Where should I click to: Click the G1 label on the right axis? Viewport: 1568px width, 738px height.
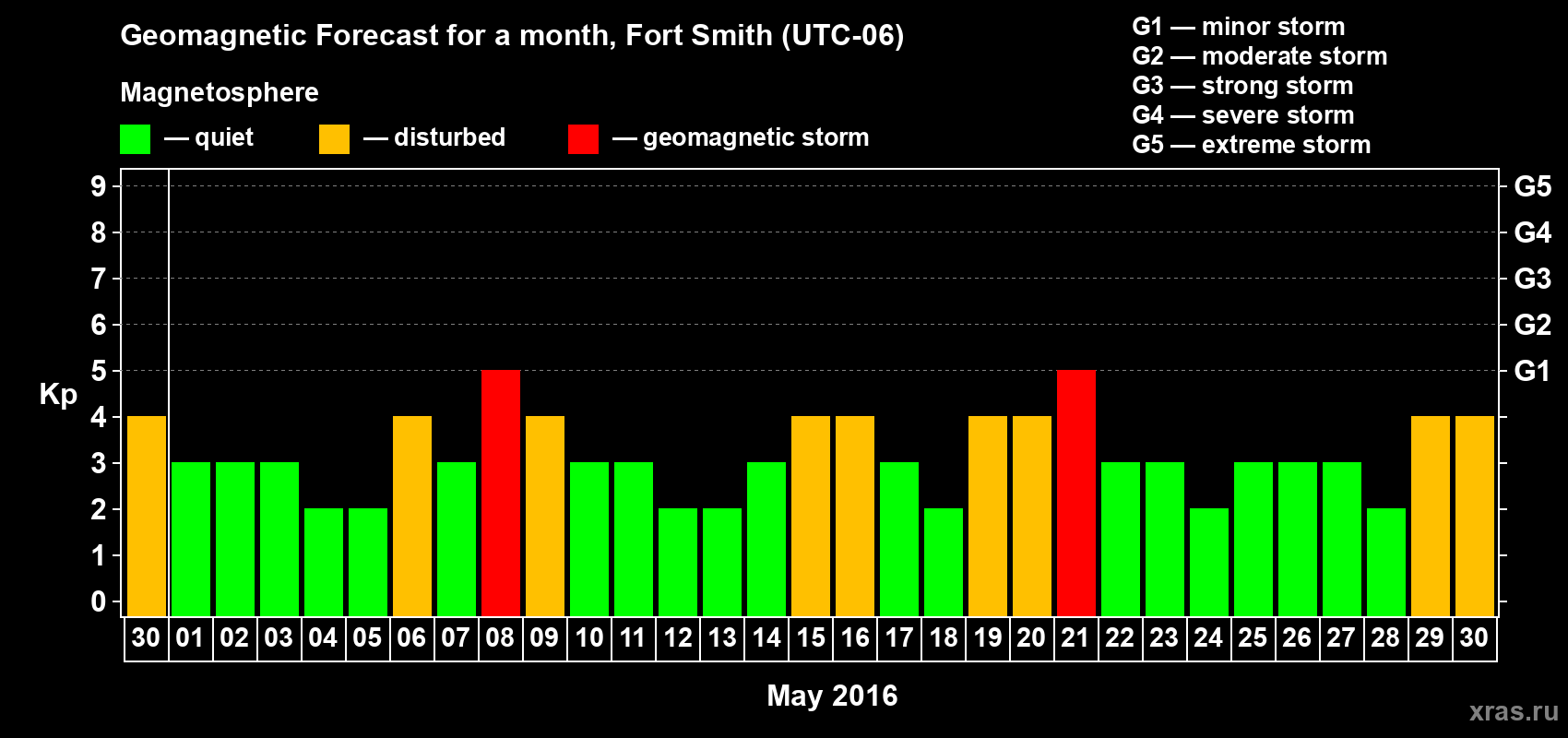[x=1532, y=371]
